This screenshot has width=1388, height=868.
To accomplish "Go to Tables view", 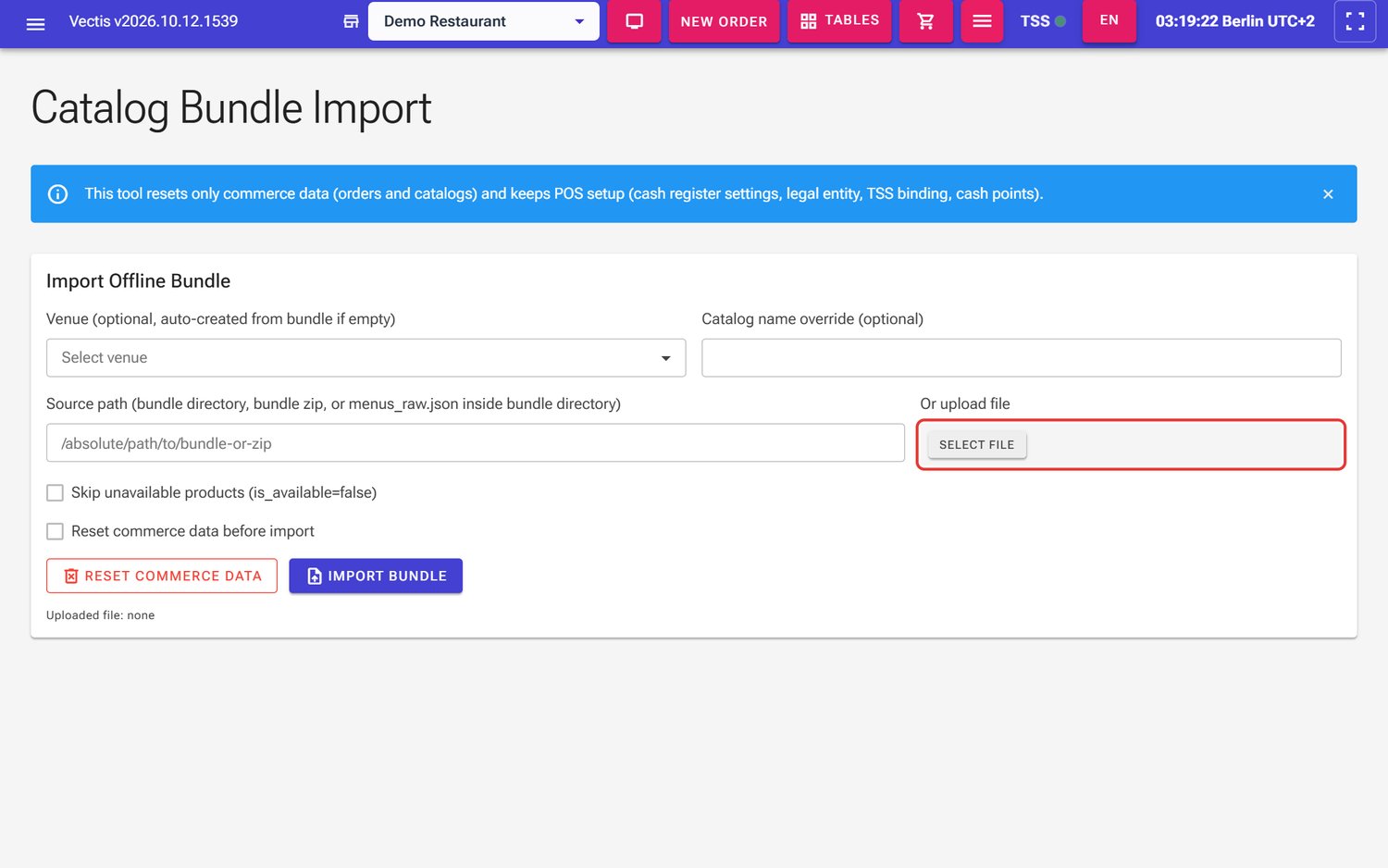I will [x=839, y=21].
